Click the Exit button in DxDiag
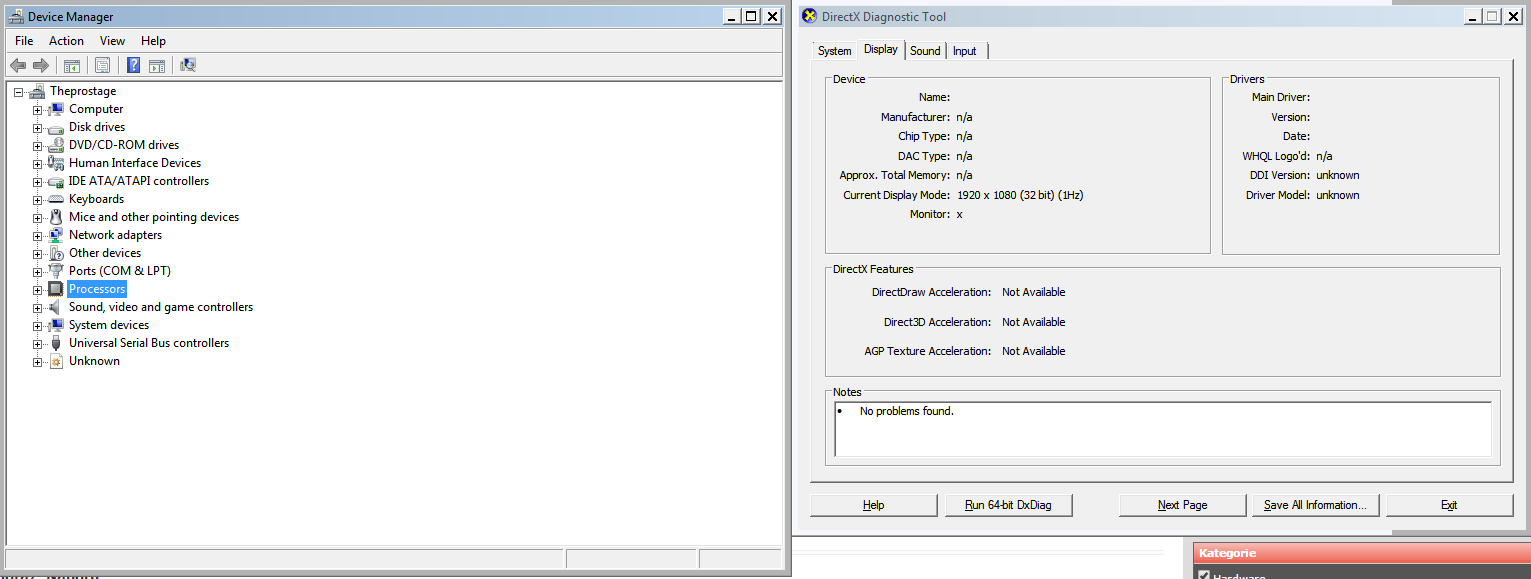 [1449, 505]
